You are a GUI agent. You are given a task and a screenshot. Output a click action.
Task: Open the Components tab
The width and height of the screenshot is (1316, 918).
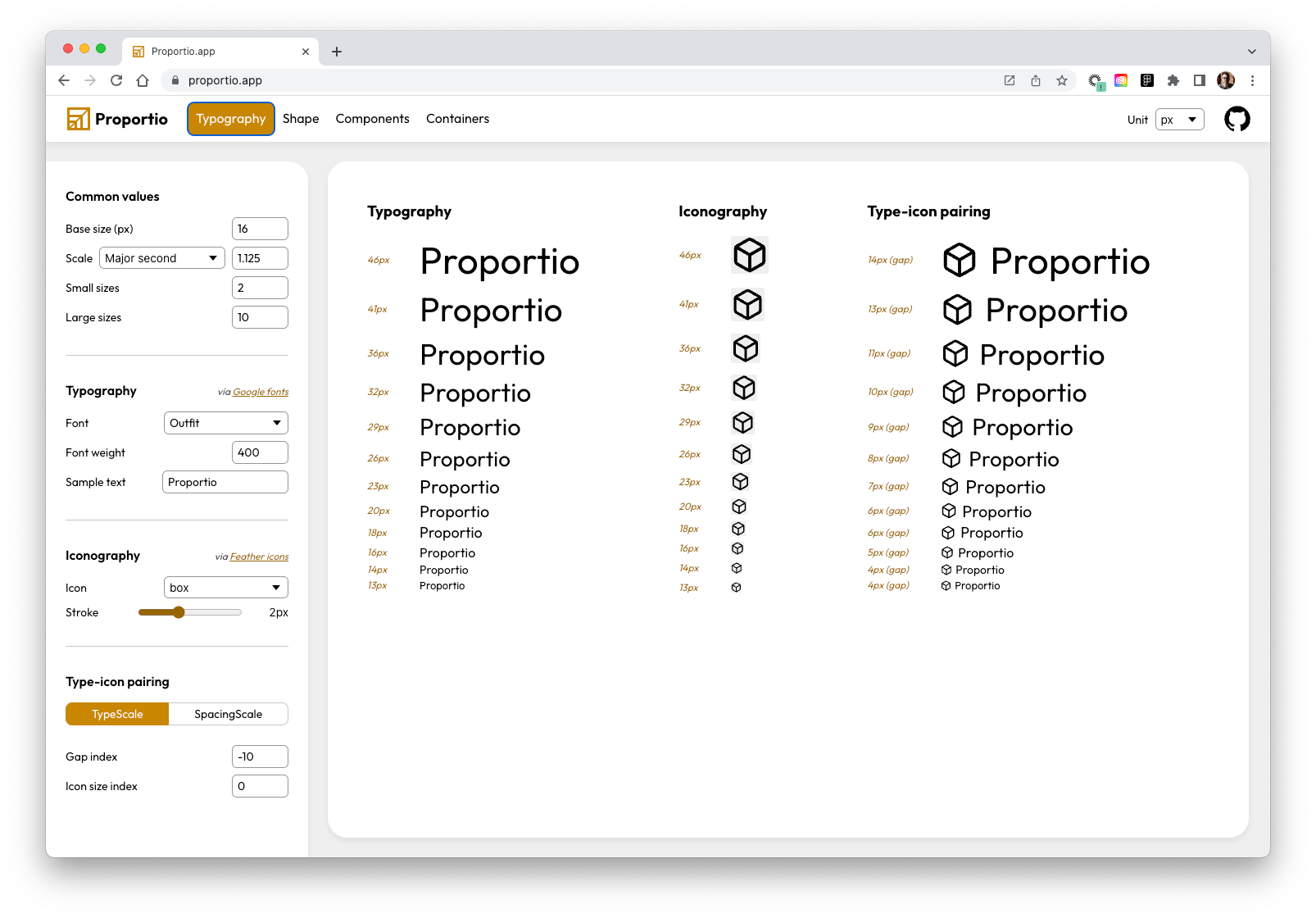click(372, 119)
